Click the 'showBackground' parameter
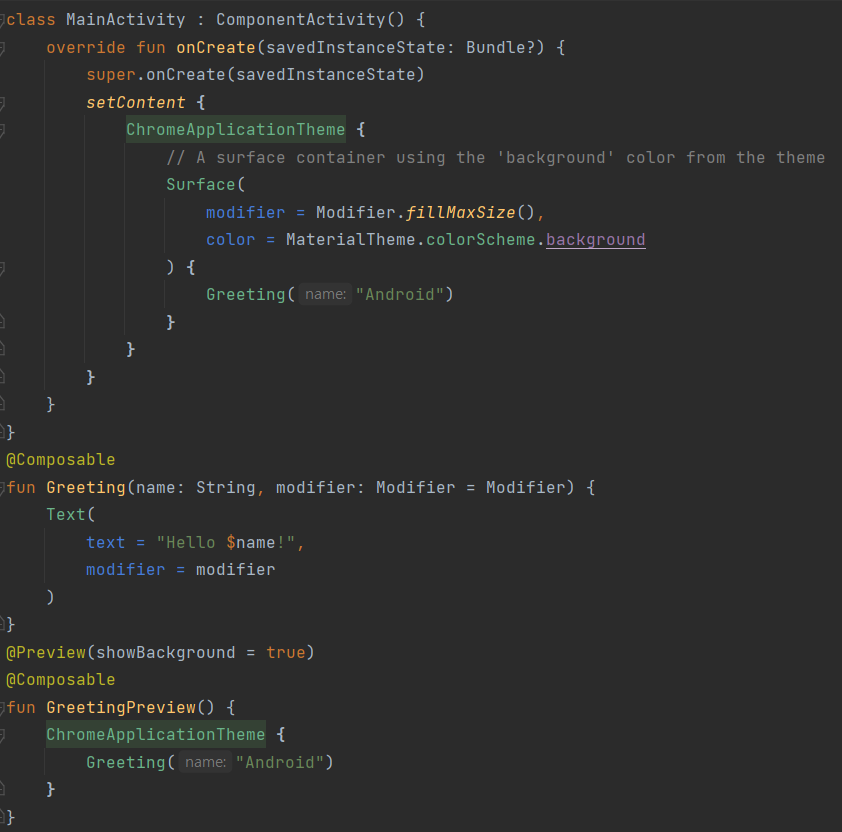Screen dimensions: 842x832 click(165, 652)
